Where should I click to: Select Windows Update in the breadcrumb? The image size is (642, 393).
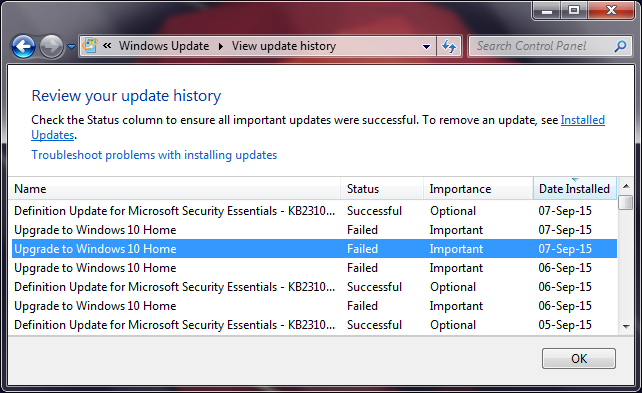tap(164, 46)
